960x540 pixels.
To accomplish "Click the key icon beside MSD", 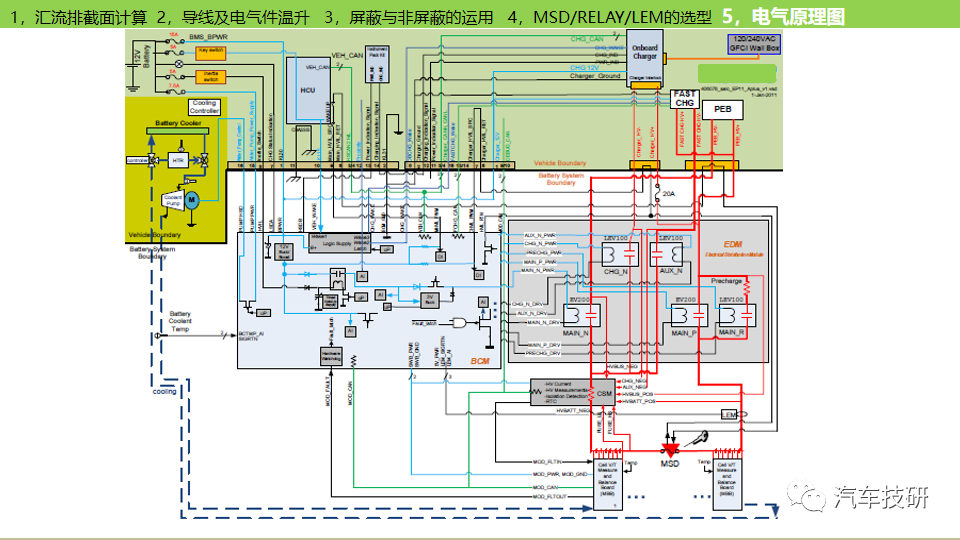I will point(699,439).
